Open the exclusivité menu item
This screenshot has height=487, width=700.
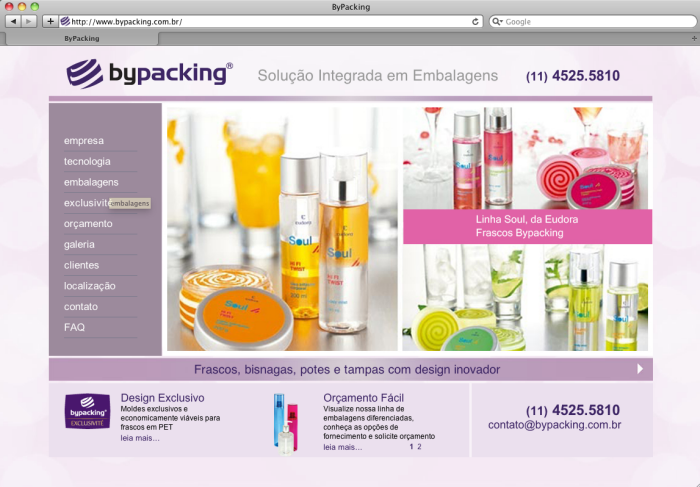click(86, 203)
